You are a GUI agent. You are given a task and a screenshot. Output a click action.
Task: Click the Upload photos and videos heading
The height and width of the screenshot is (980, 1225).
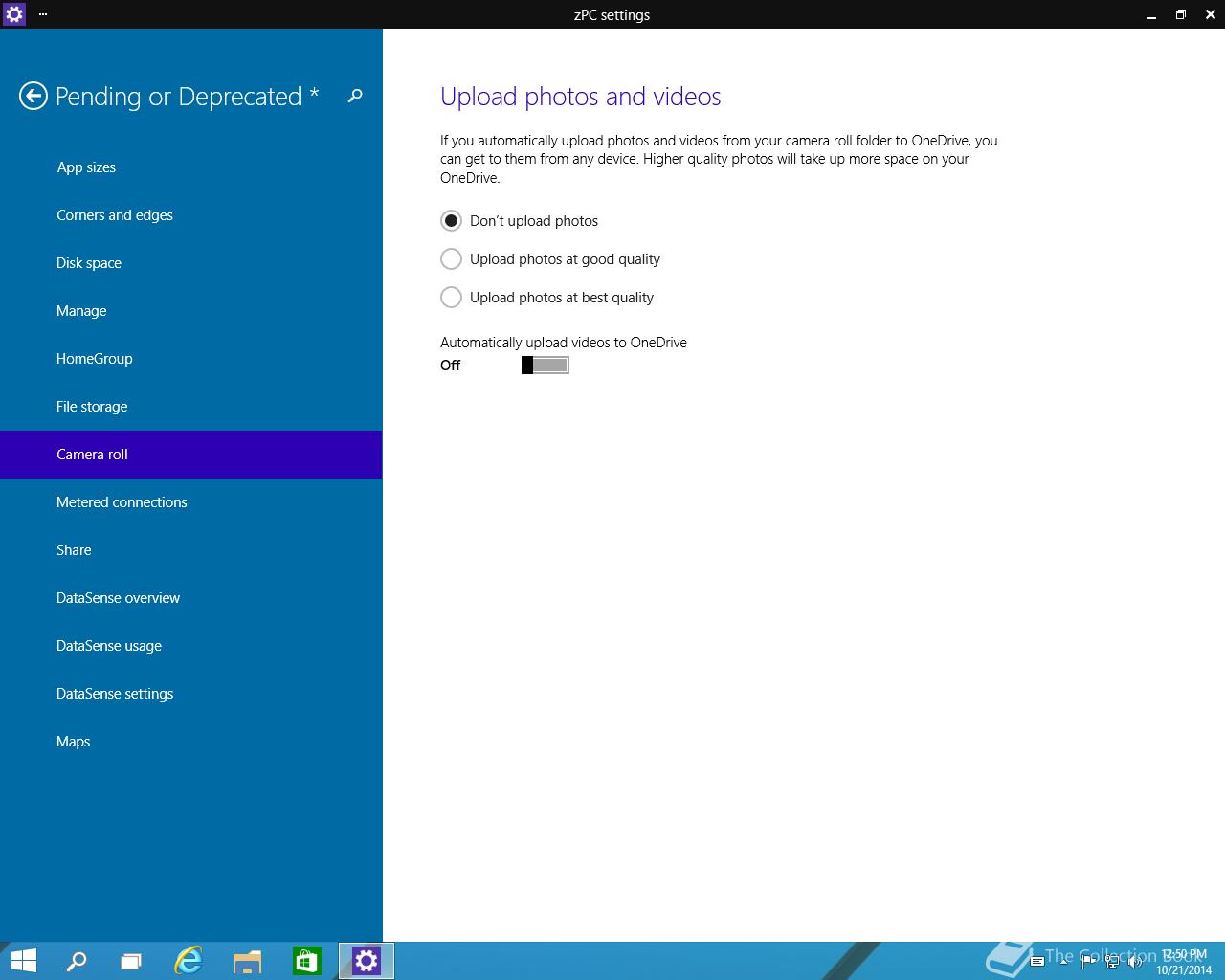pos(580,97)
